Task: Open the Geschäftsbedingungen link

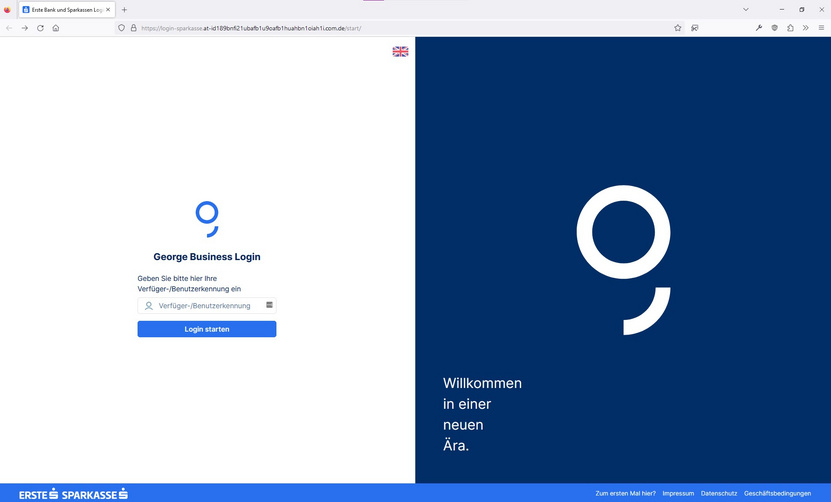Action: (x=777, y=494)
